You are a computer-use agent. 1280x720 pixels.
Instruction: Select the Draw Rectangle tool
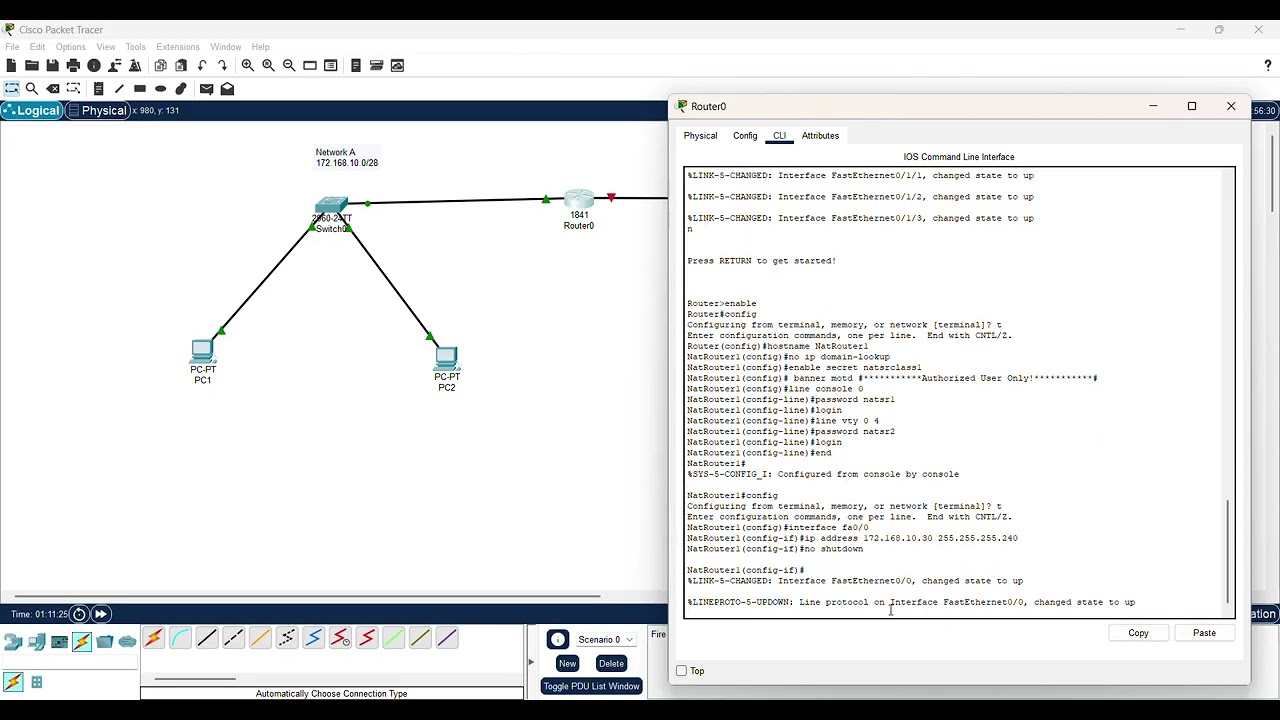[140, 89]
